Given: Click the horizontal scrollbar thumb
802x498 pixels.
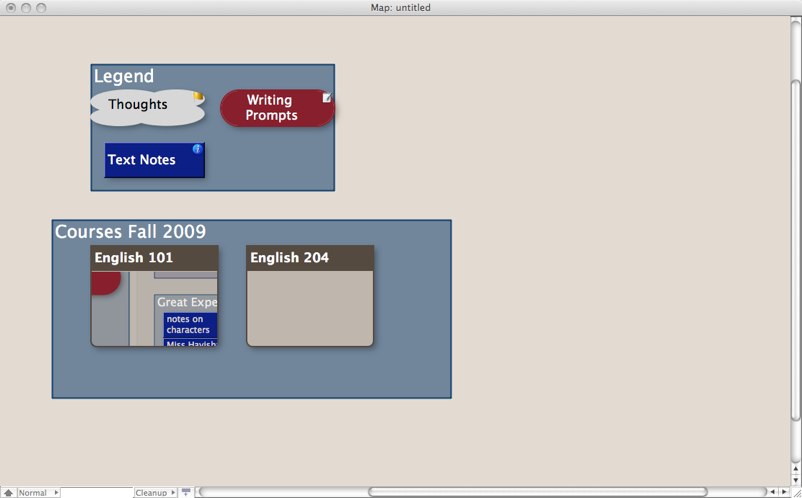Looking at the screenshot, I should pyautogui.click(x=538, y=492).
